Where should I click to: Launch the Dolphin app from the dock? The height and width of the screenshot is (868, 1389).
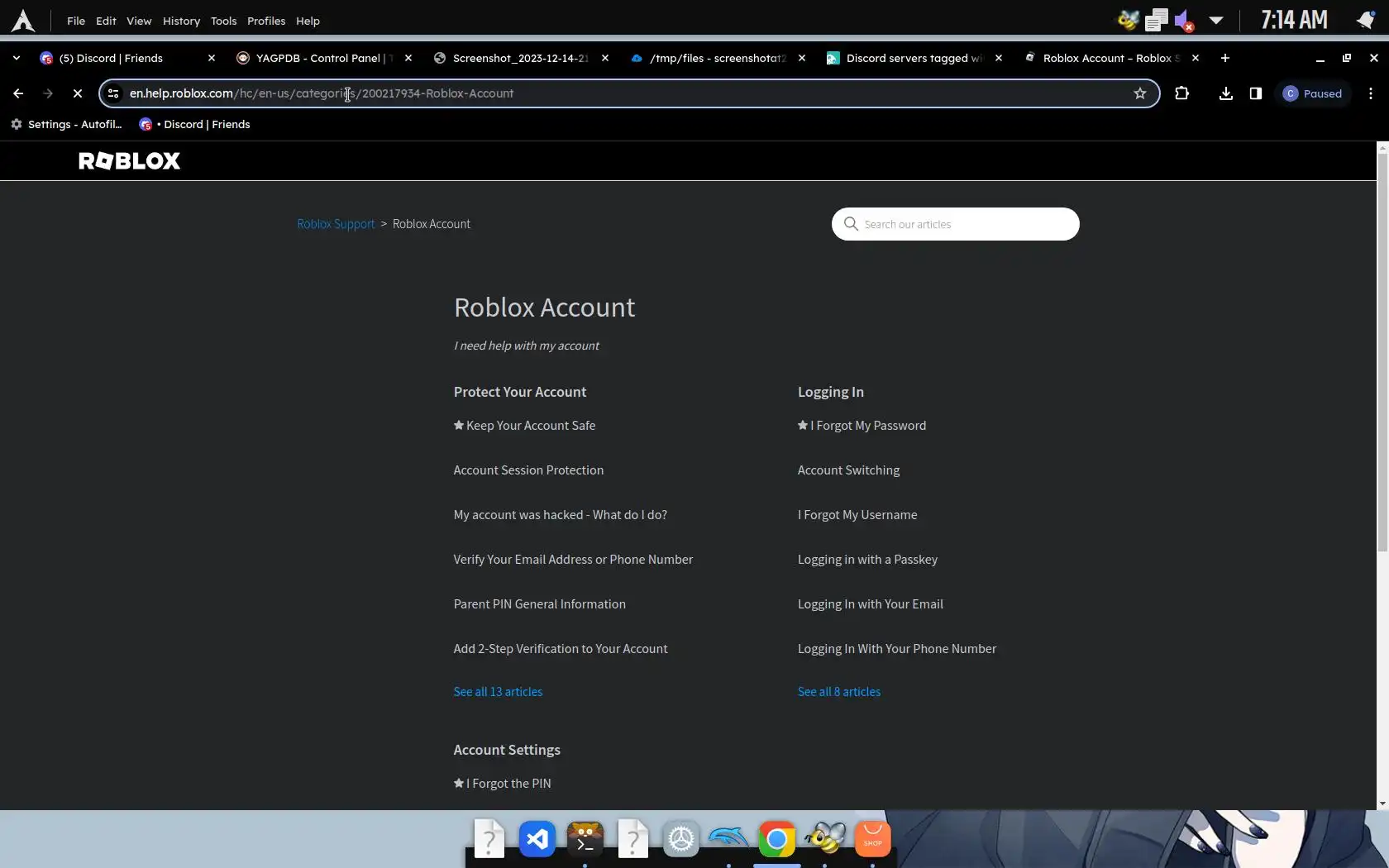click(x=728, y=839)
